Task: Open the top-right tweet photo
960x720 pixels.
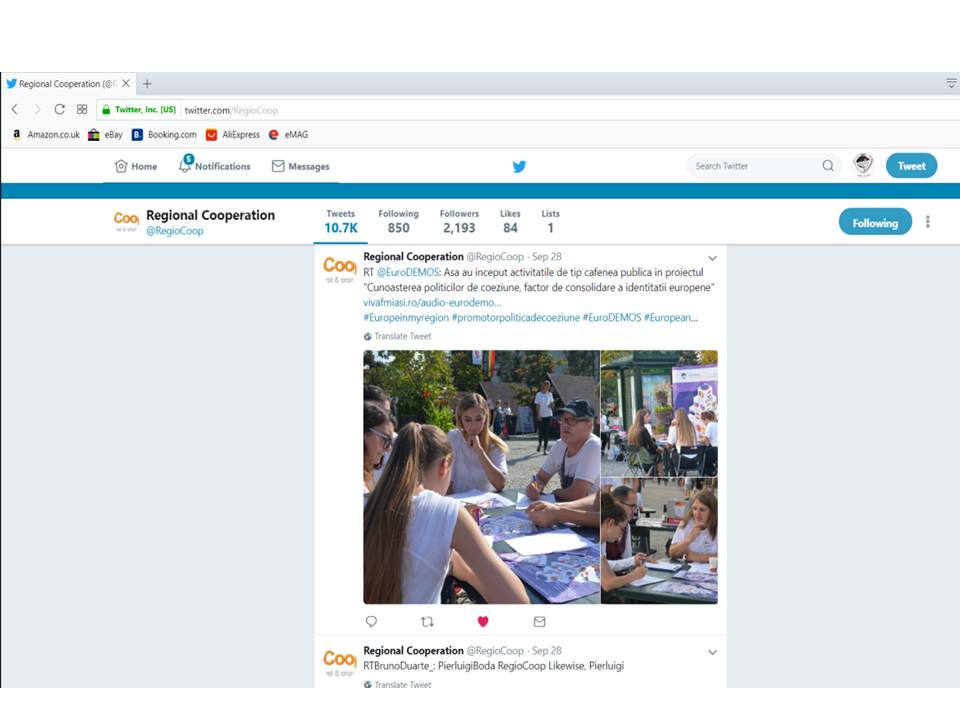Action: 659,413
